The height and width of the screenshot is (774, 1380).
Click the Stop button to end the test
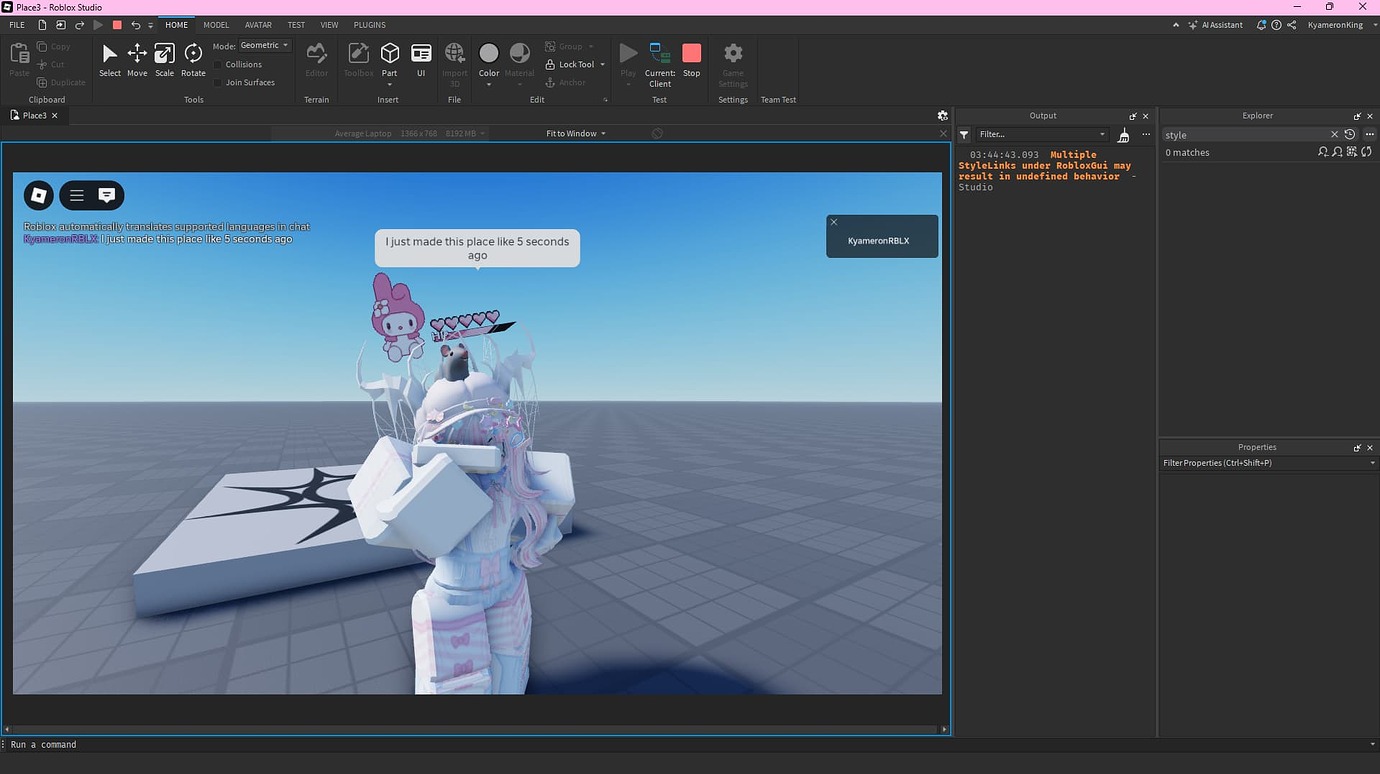pyautogui.click(x=691, y=57)
